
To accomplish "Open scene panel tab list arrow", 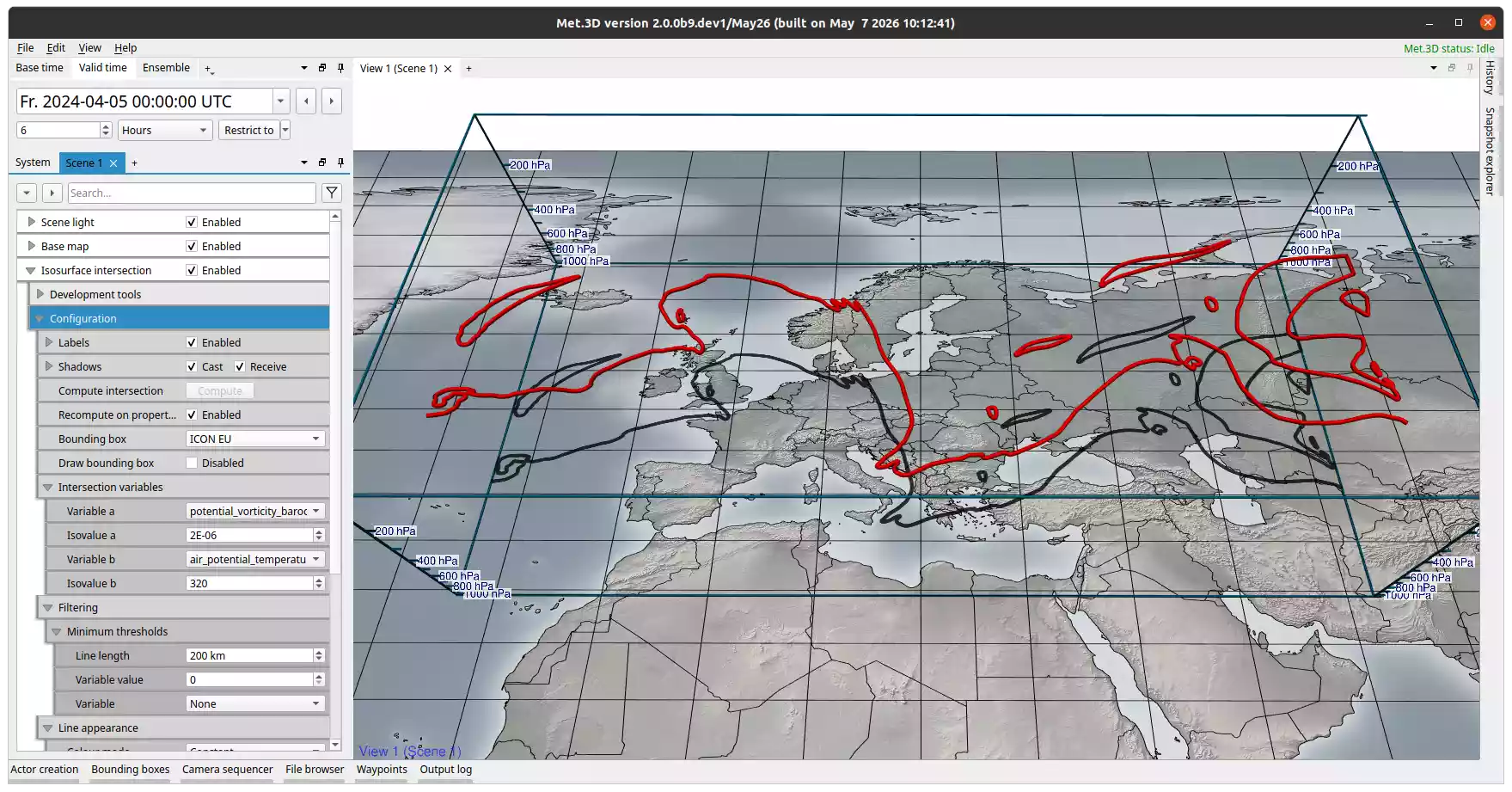I will tap(303, 163).
